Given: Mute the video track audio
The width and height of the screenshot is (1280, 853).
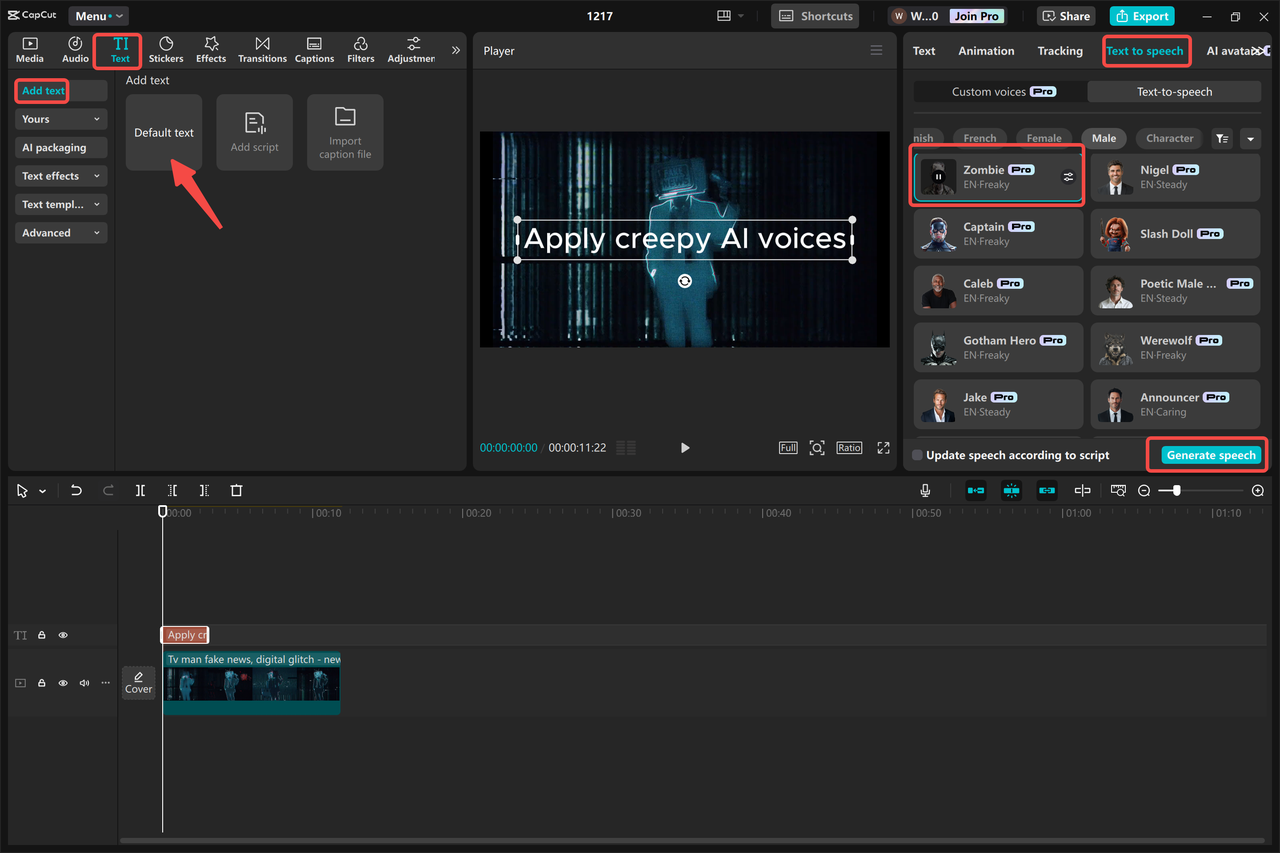Looking at the screenshot, I should click(x=84, y=683).
